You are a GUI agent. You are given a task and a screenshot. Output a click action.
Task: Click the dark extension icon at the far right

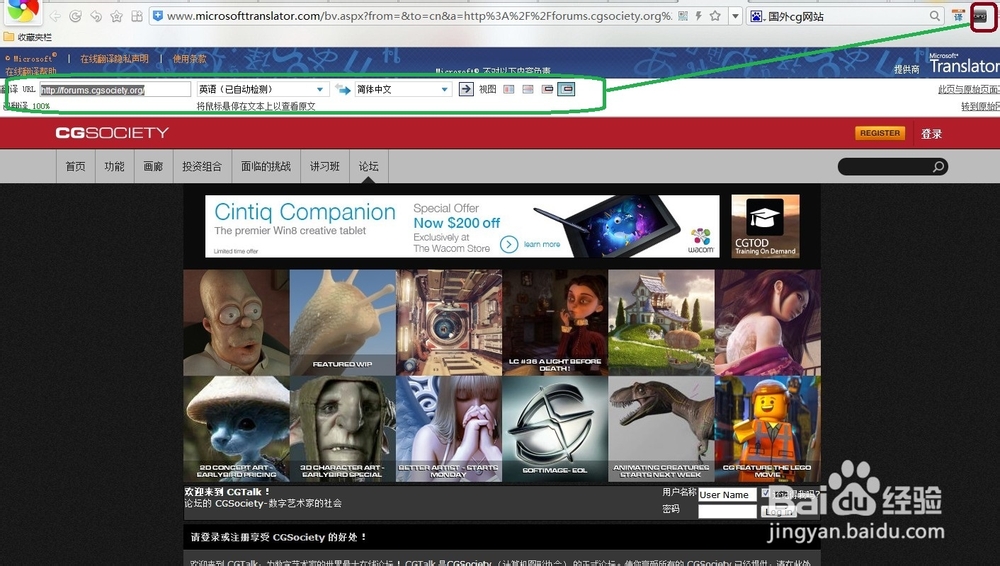(x=980, y=17)
